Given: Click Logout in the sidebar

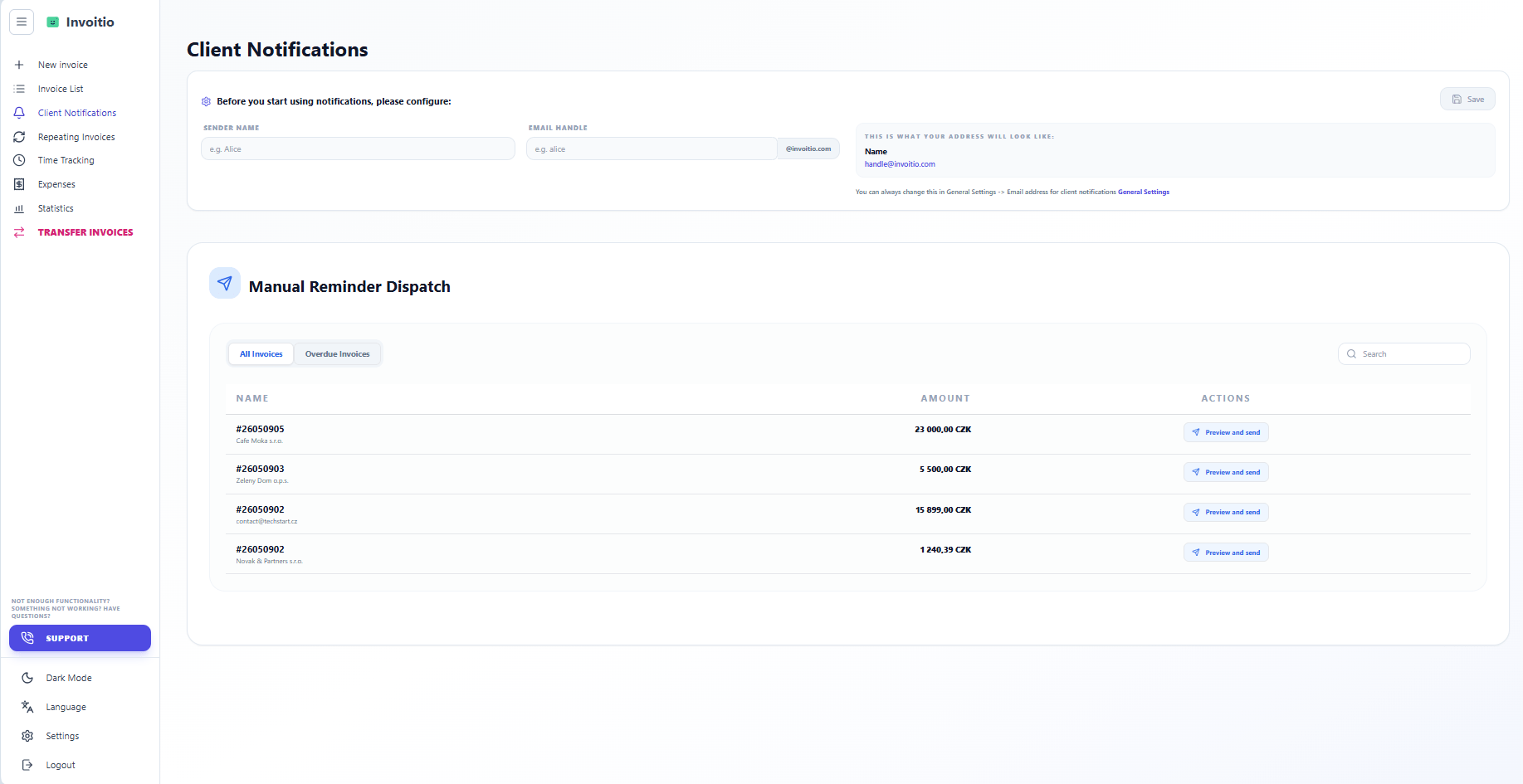Looking at the screenshot, I should coord(61,765).
